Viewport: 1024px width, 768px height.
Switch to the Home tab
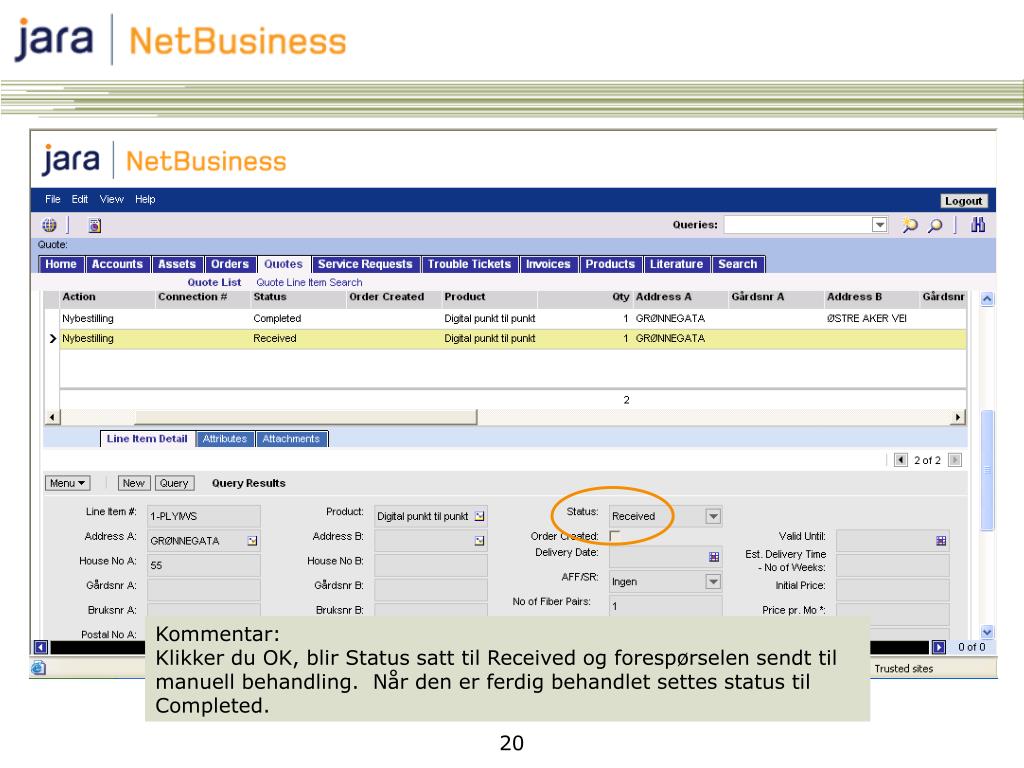coord(61,264)
